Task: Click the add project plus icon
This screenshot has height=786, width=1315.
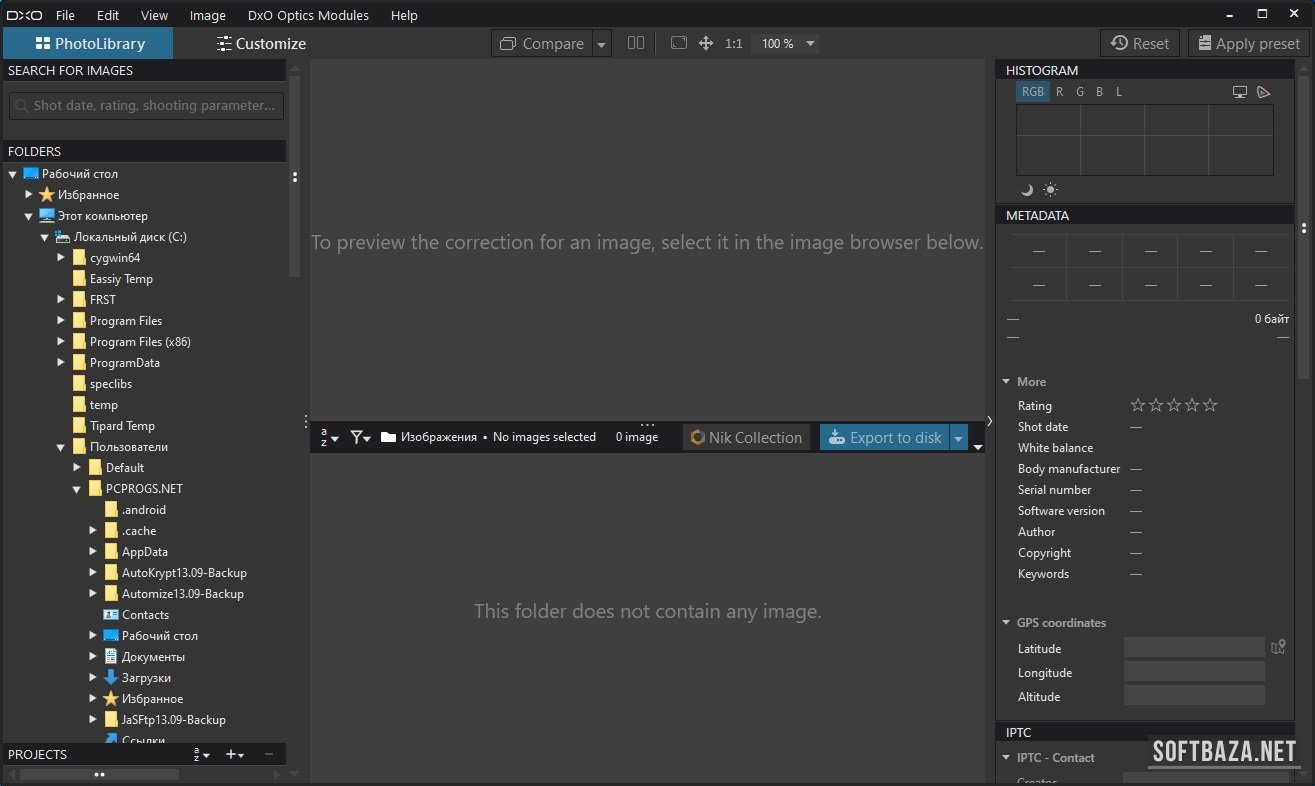Action: pyautogui.click(x=233, y=755)
